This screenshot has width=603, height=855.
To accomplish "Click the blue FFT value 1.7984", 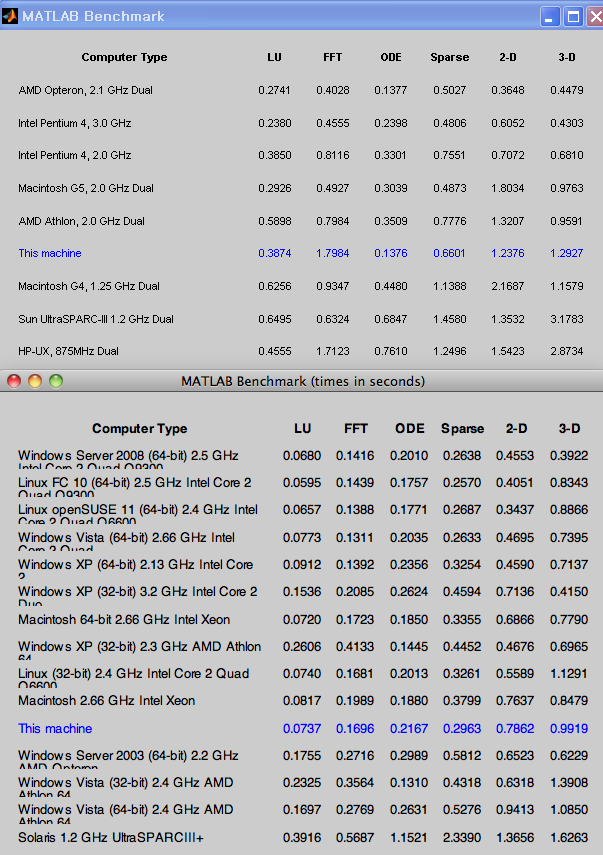I will click(333, 253).
